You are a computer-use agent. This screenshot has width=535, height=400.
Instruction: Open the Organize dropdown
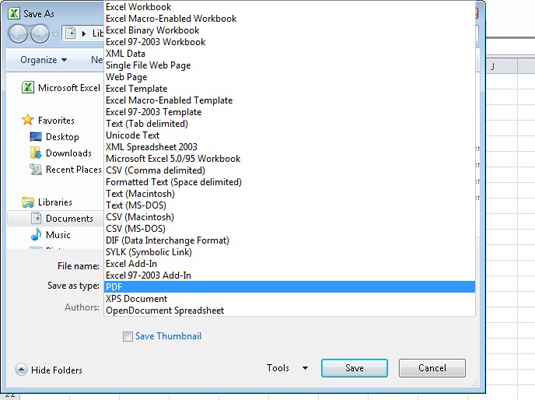(x=43, y=60)
